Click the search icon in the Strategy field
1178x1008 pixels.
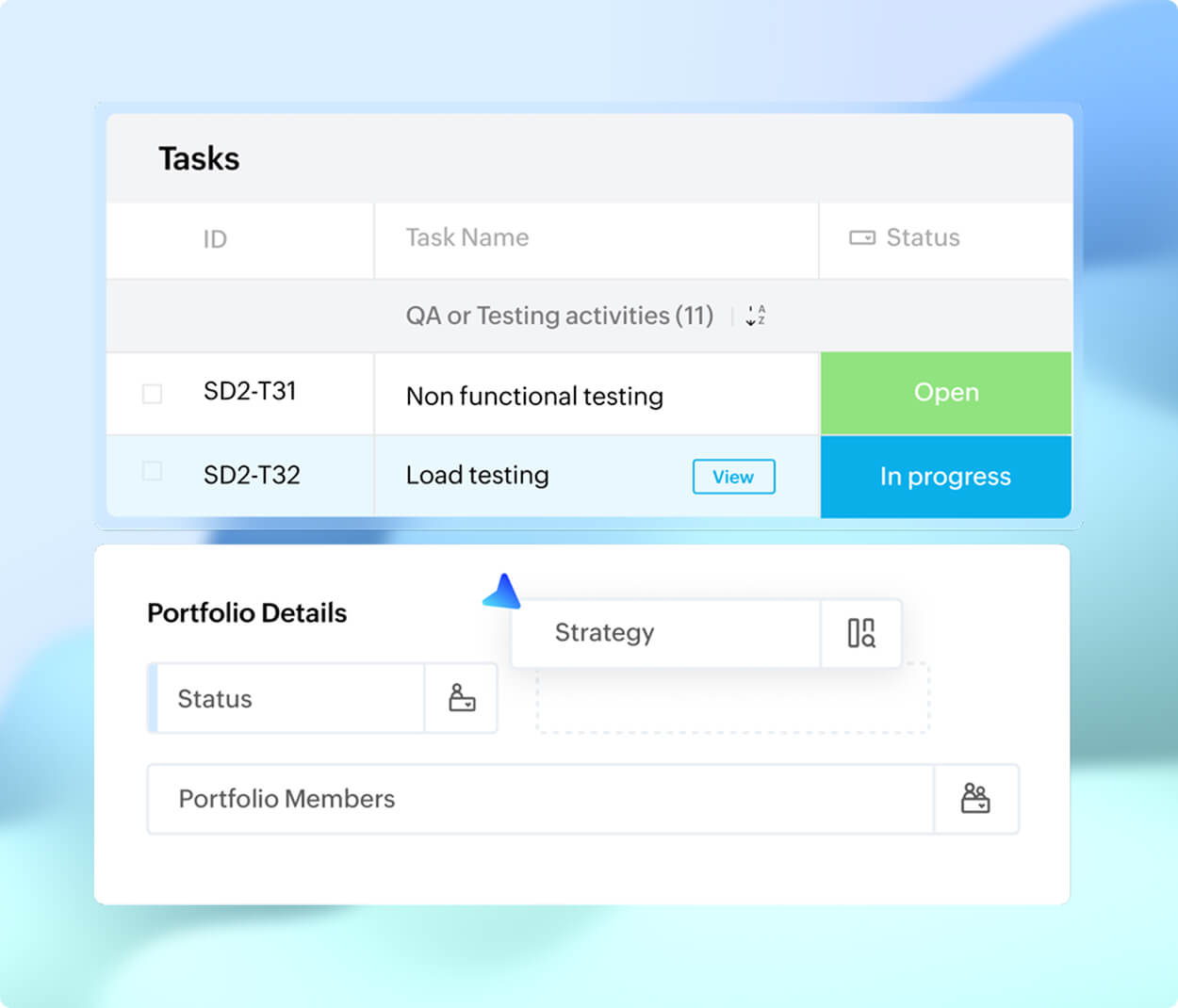click(860, 633)
